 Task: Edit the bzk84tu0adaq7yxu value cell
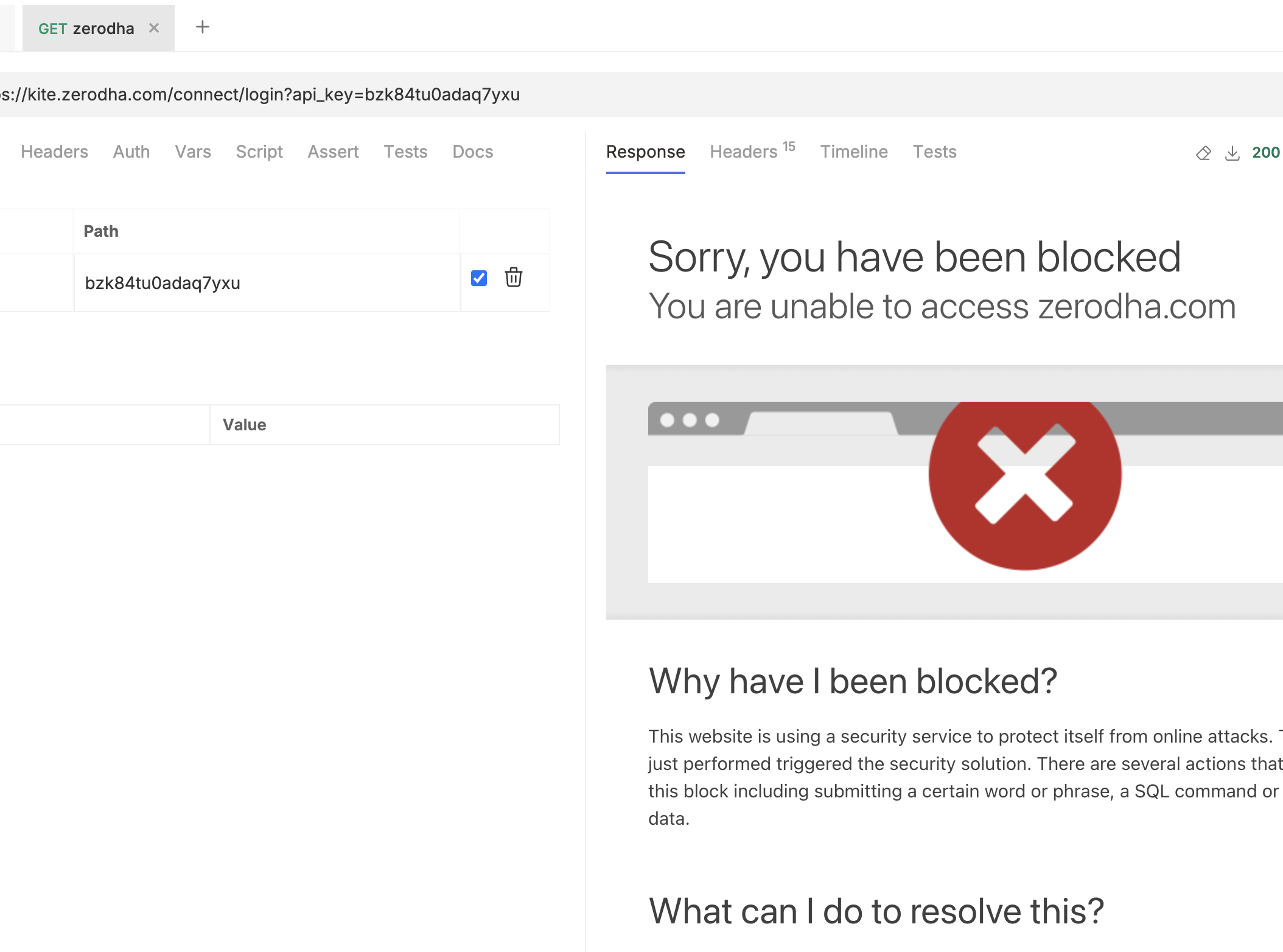click(x=267, y=283)
